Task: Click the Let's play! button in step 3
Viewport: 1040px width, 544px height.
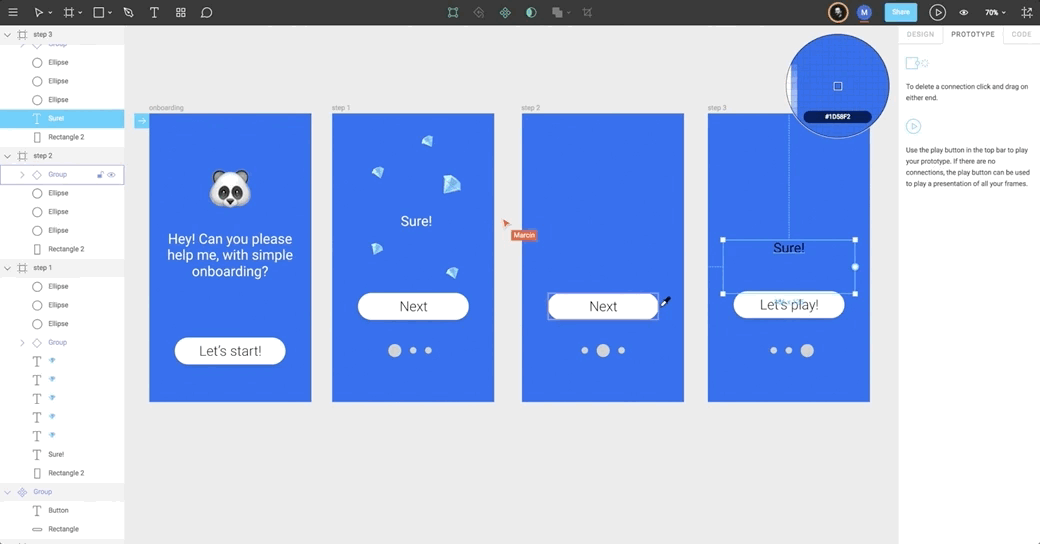Action: pos(789,305)
